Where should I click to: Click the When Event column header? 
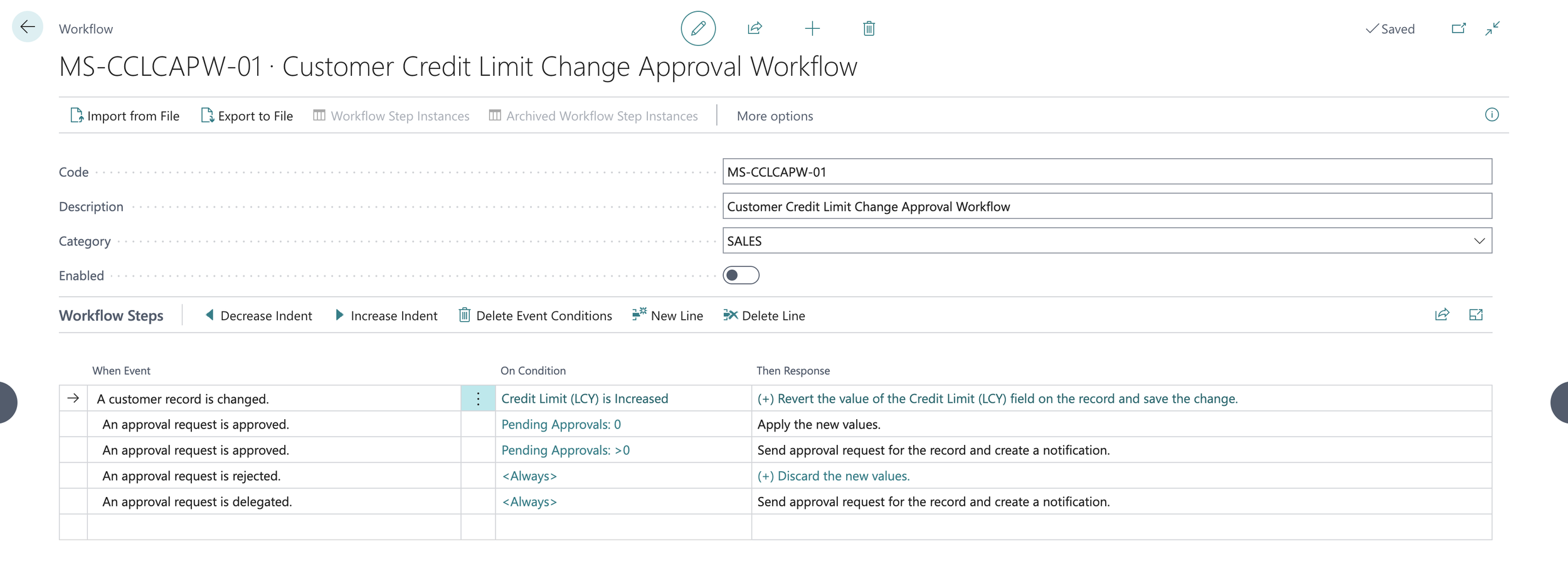point(121,371)
